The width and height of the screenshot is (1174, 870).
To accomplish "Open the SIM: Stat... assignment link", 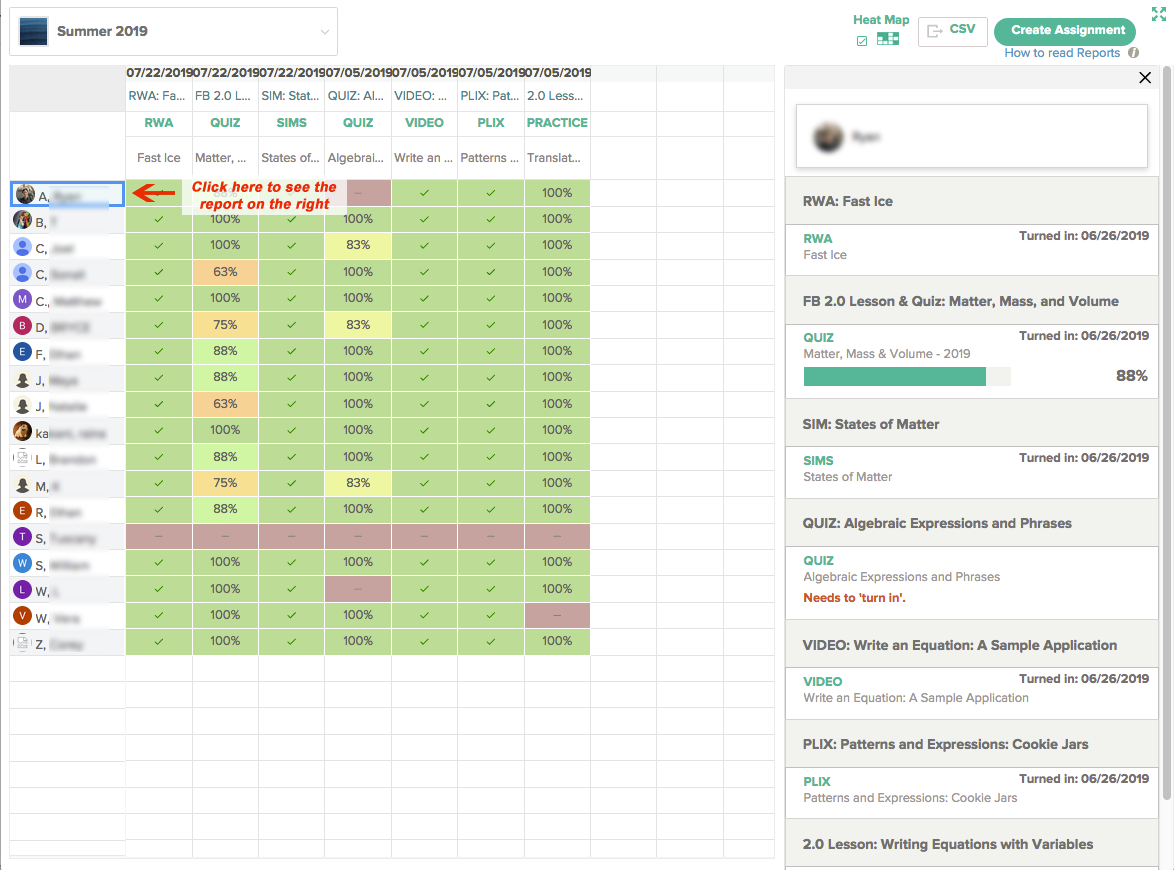I will coord(290,96).
